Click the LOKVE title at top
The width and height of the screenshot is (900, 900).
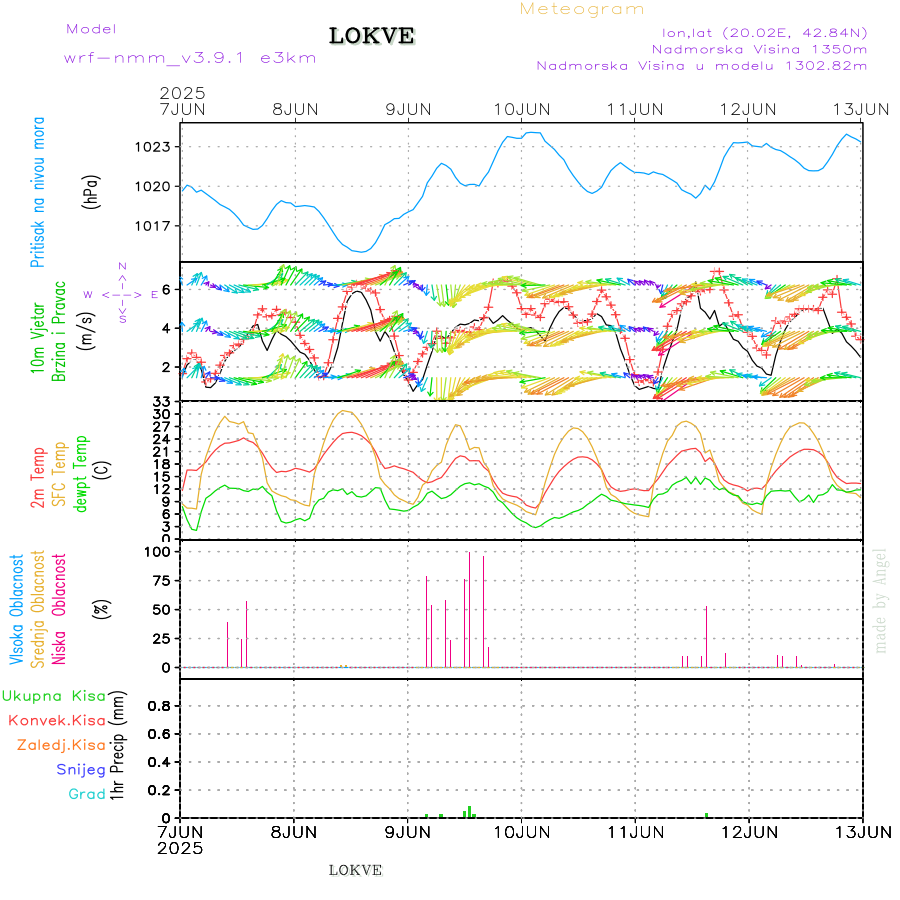tap(371, 36)
